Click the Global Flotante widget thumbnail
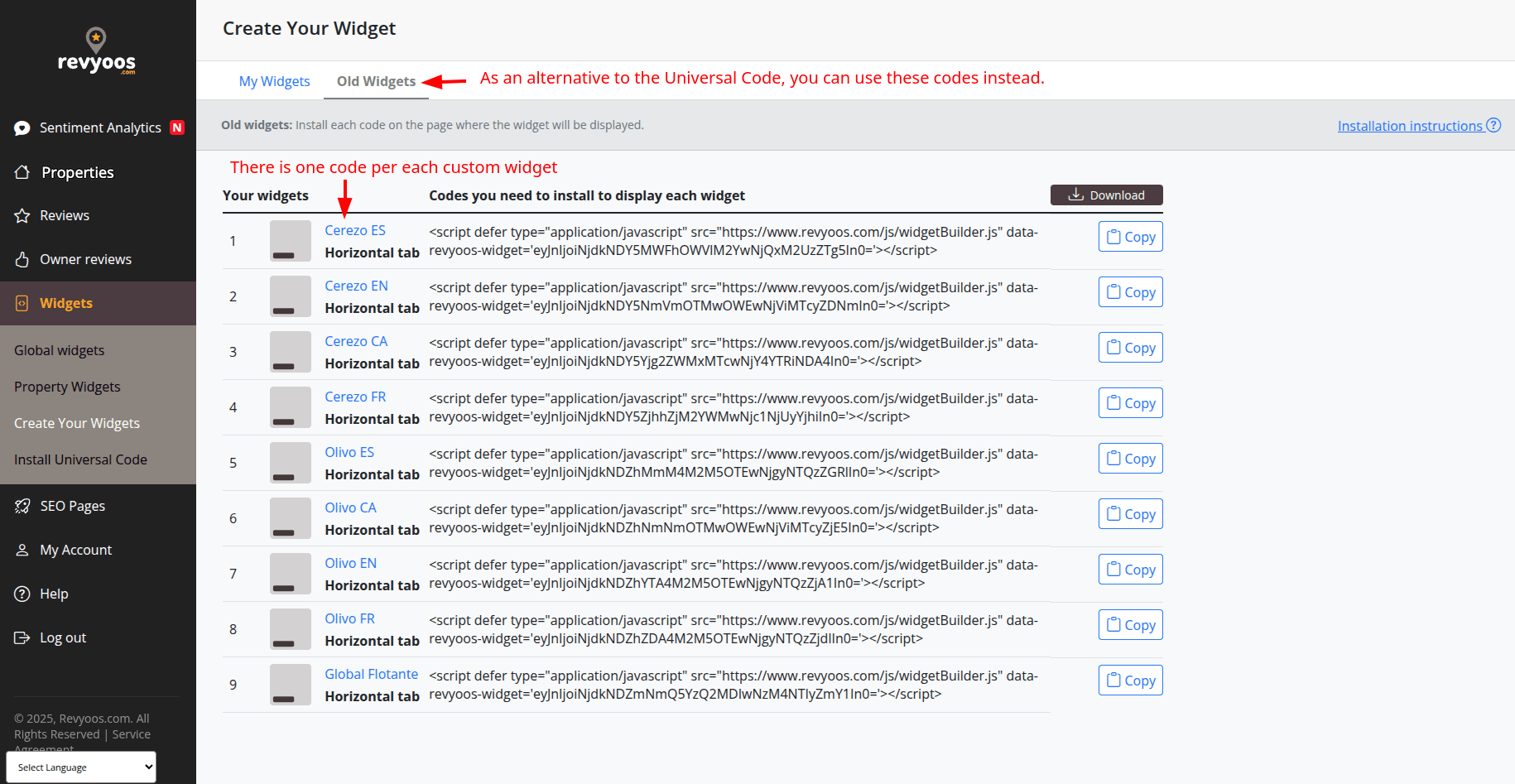1515x784 pixels. click(x=291, y=685)
